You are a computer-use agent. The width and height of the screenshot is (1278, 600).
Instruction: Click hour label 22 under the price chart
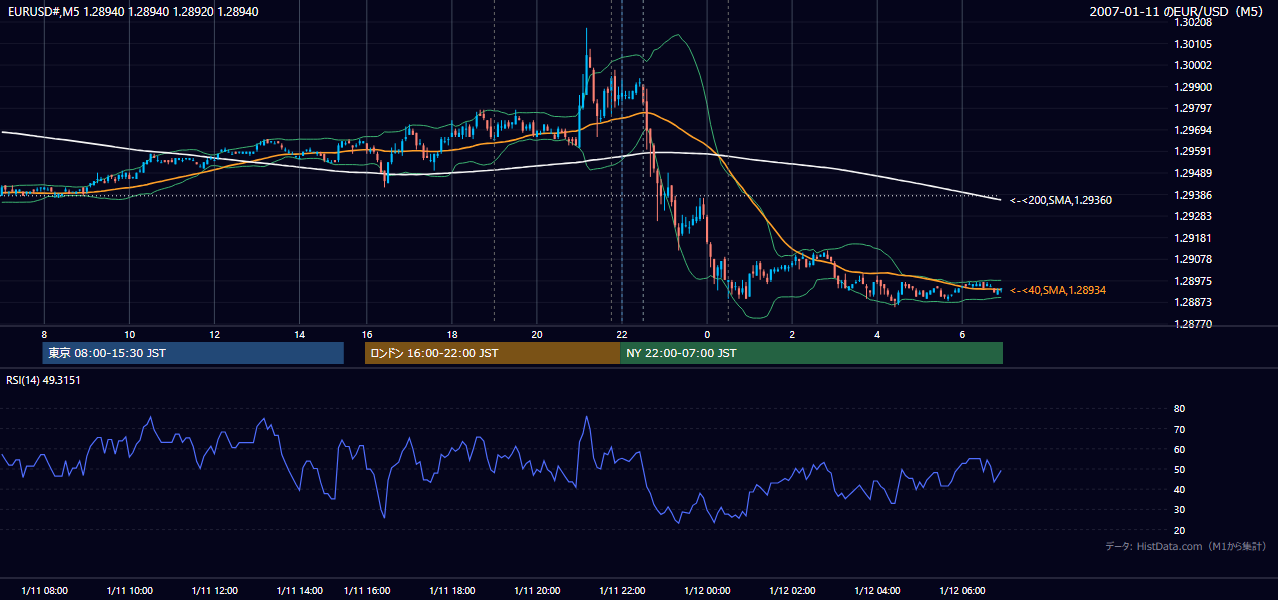tap(622, 334)
